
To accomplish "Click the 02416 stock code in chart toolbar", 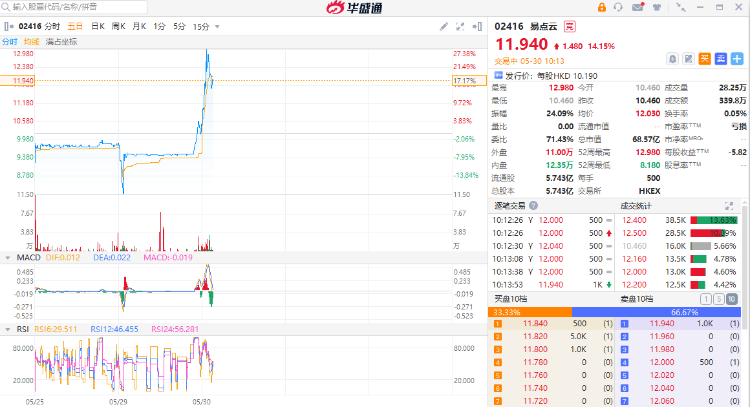I will 30,26.
